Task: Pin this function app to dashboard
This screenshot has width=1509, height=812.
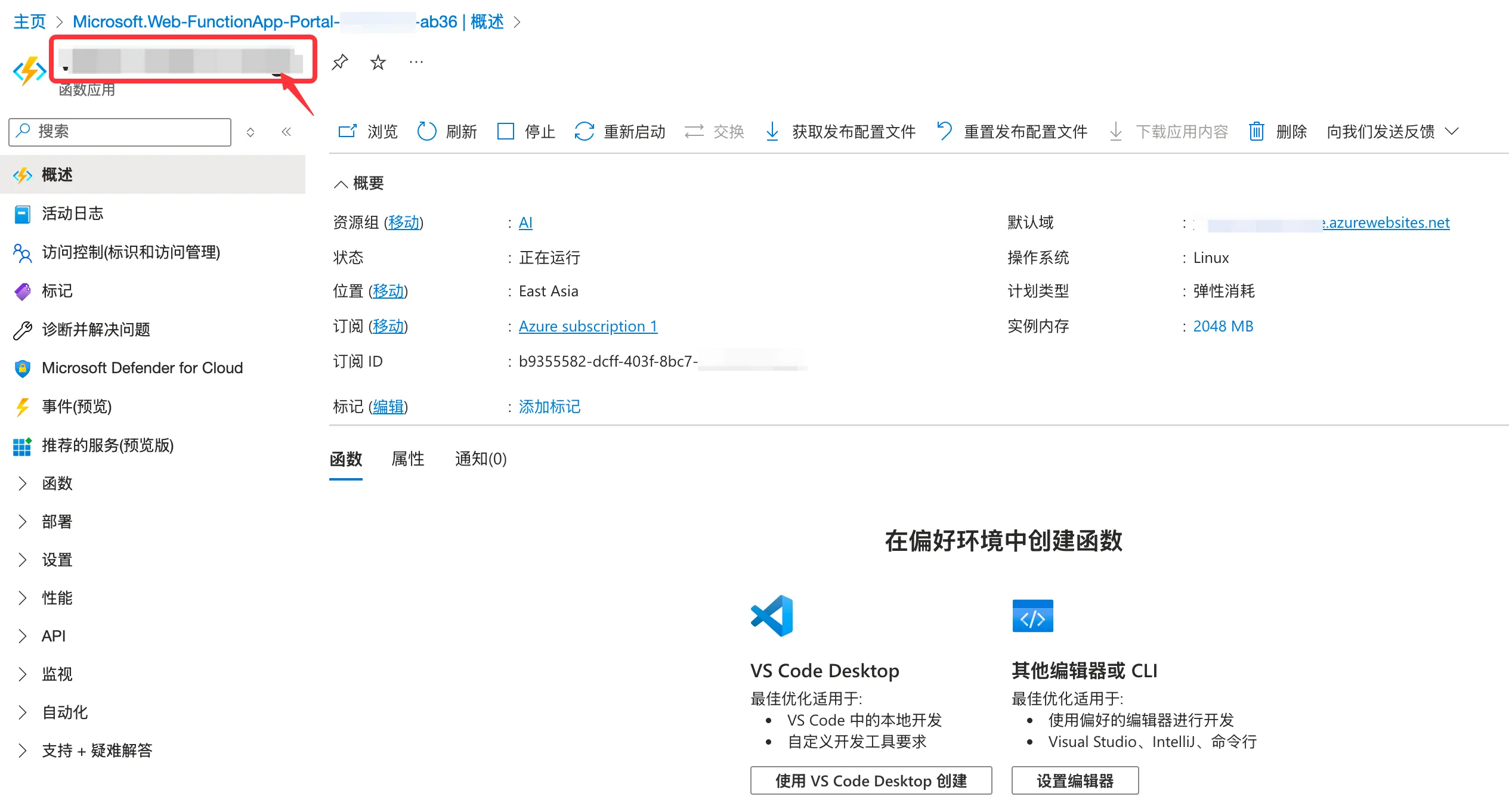Action: pyautogui.click(x=340, y=62)
